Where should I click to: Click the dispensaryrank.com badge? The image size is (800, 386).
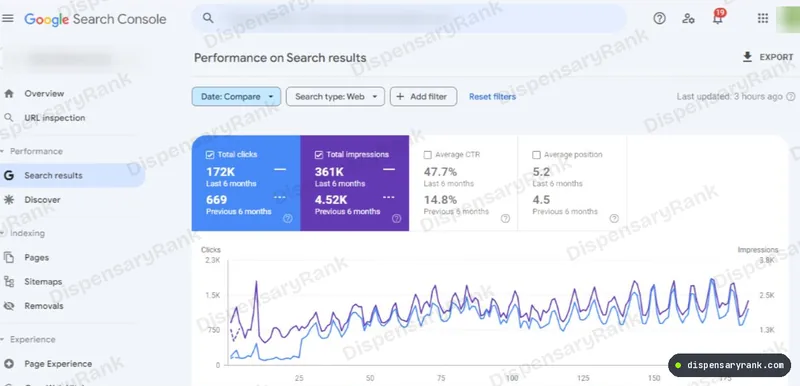730,365
